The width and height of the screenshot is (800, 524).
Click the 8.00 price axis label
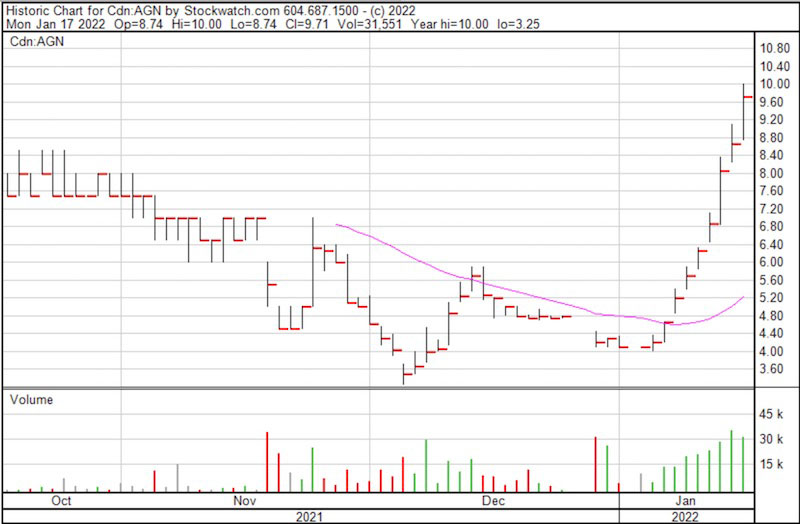tap(771, 173)
